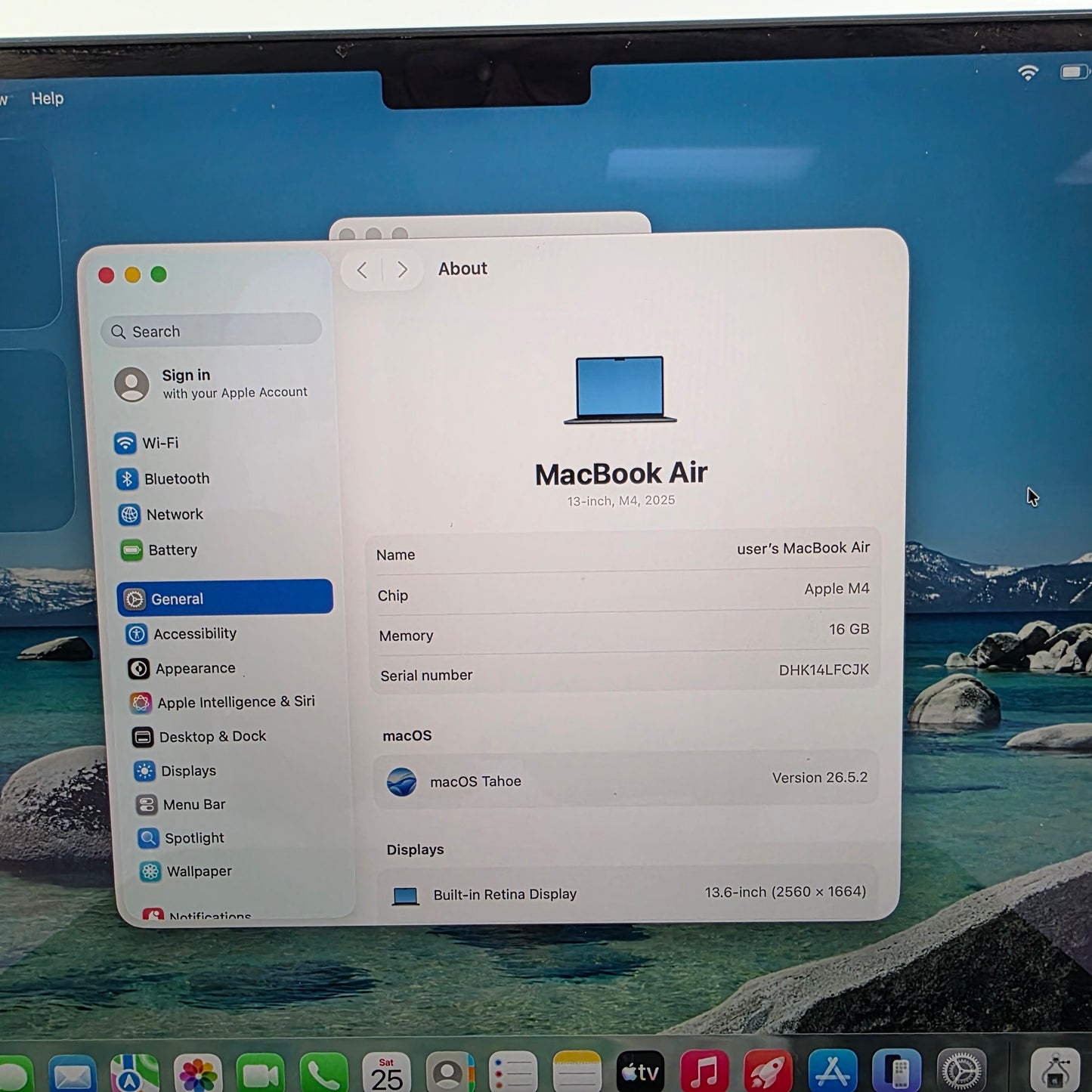The width and height of the screenshot is (1092, 1092).
Task: Click the Built-in Retina Display icon
Action: point(406,896)
